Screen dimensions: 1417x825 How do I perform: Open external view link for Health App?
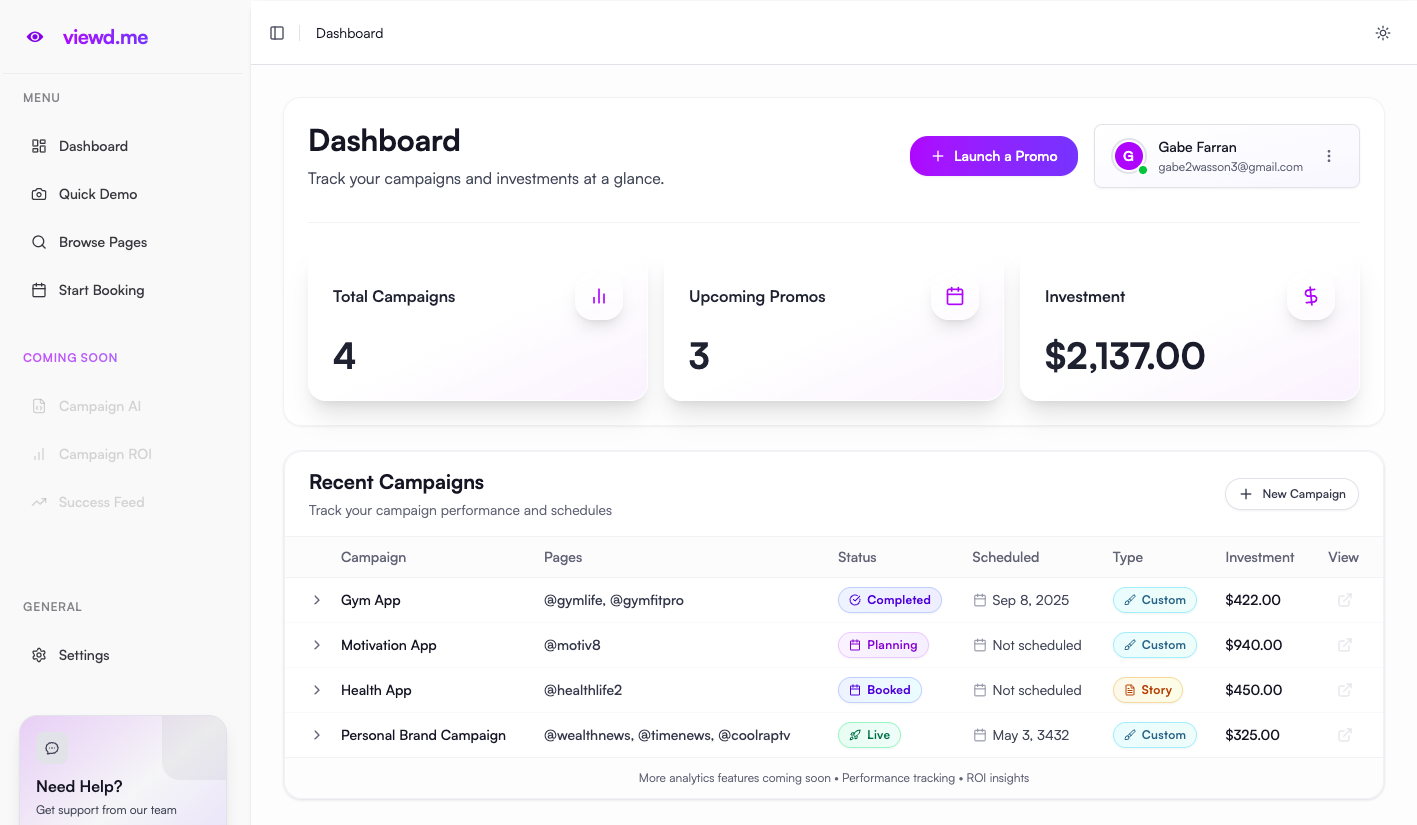click(x=1345, y=690)
